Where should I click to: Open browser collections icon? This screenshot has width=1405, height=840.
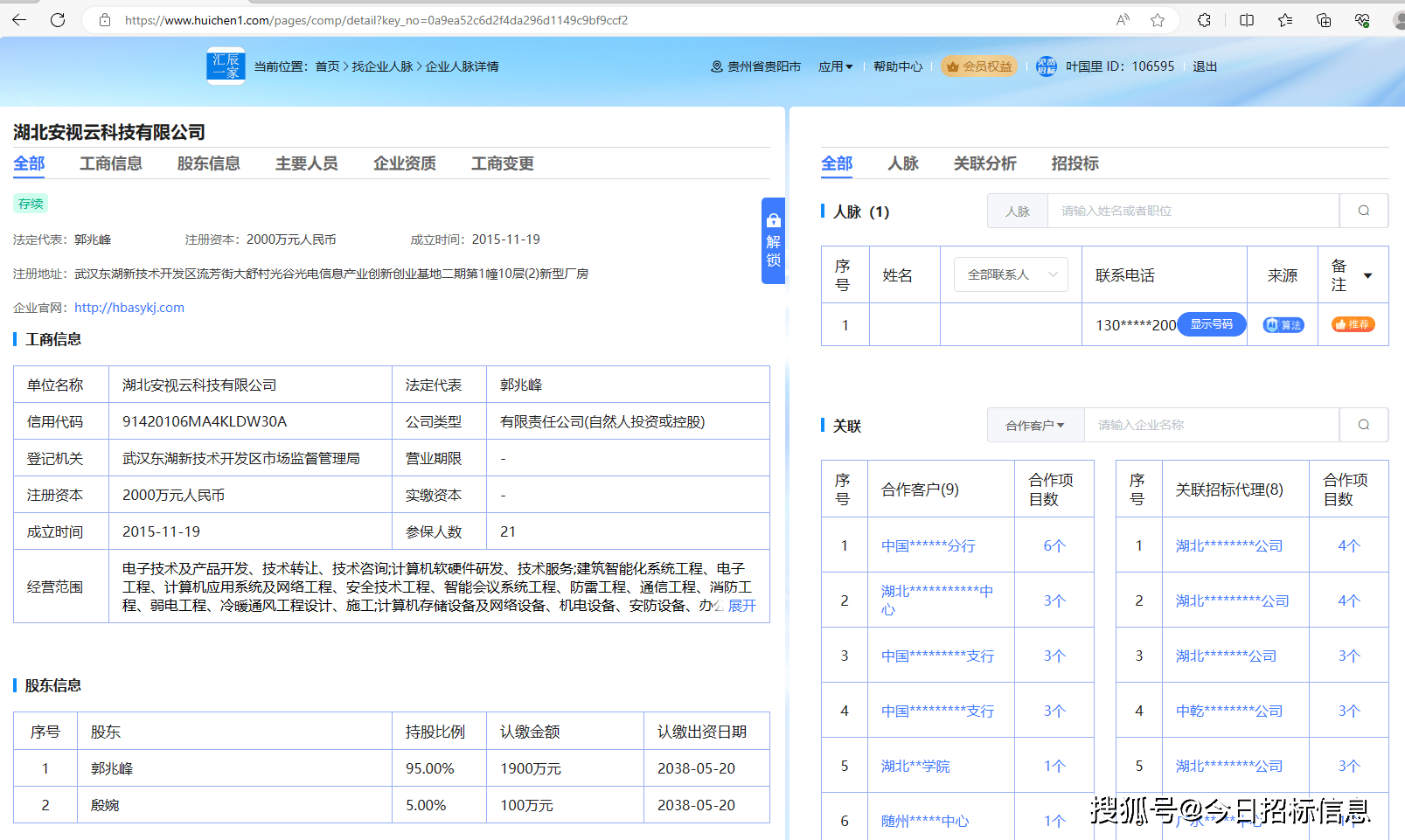1324,20
